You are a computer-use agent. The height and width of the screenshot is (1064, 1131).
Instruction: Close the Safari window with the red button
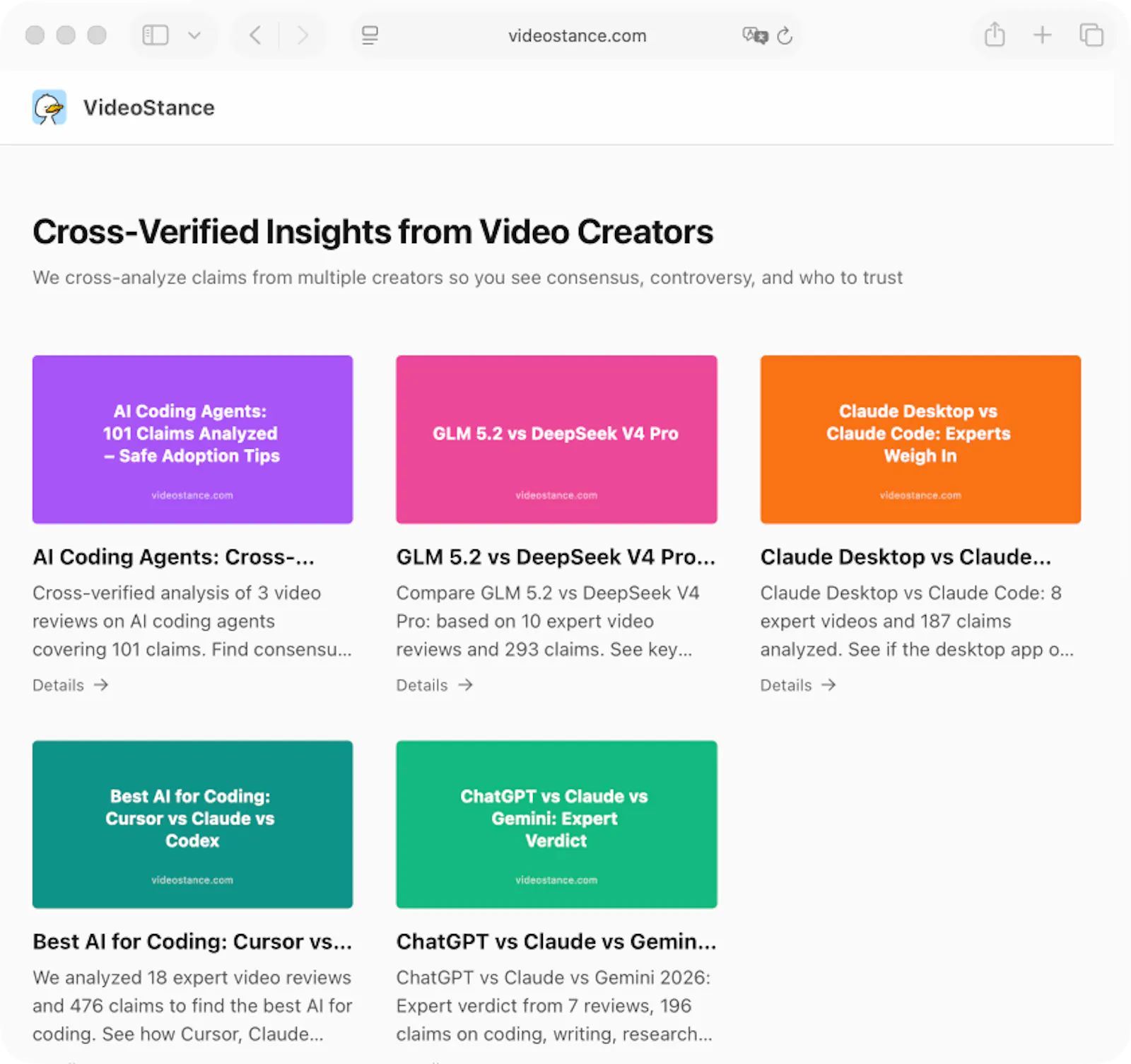35,35
